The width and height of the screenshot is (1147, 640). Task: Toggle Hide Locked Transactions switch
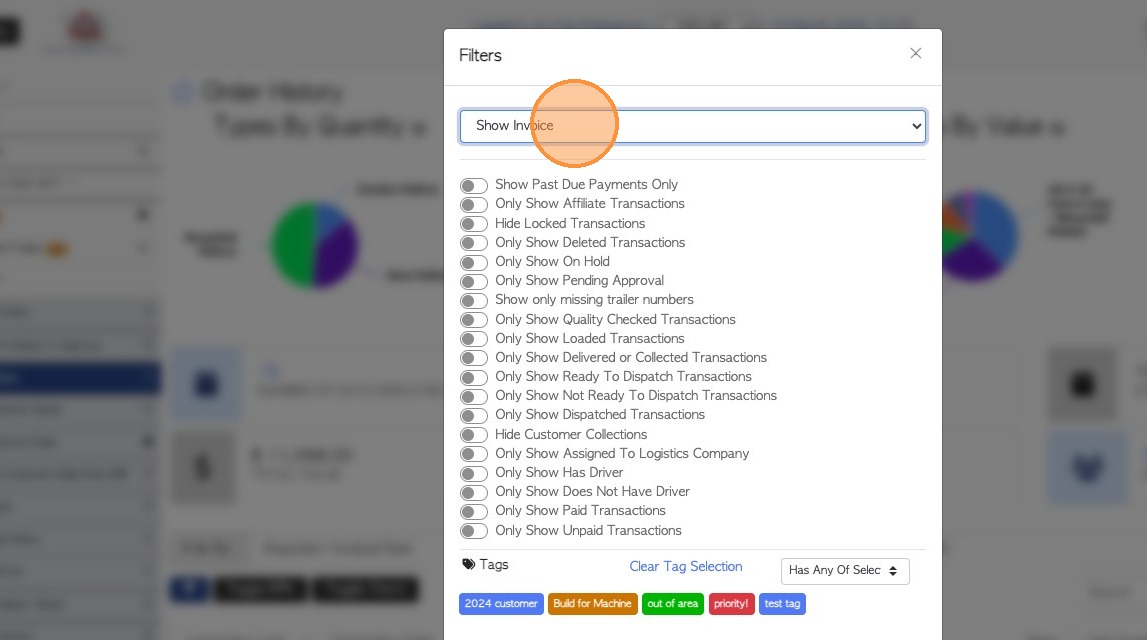[x=474, y=224]
